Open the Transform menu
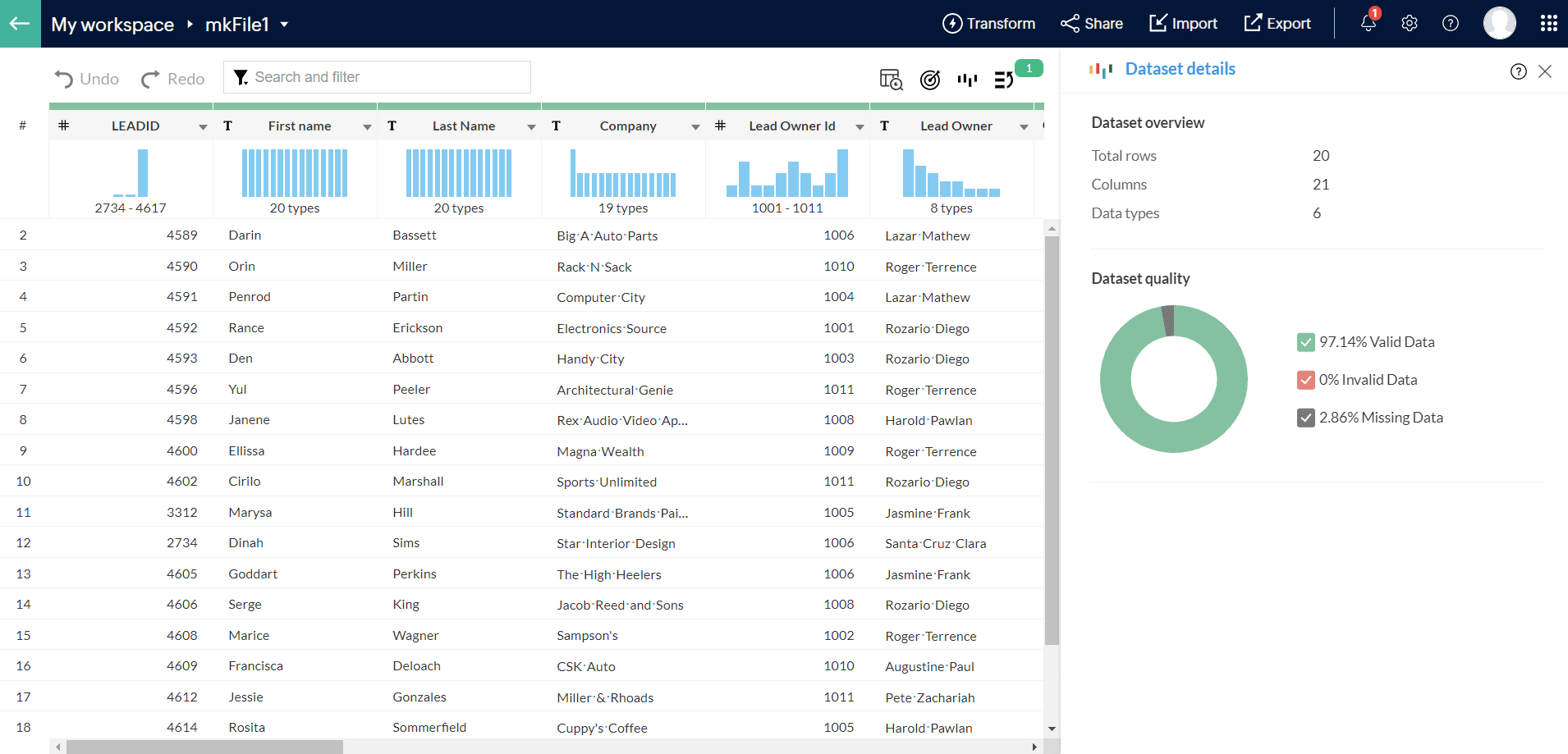1568x754 pixels. tap(988, 24)
